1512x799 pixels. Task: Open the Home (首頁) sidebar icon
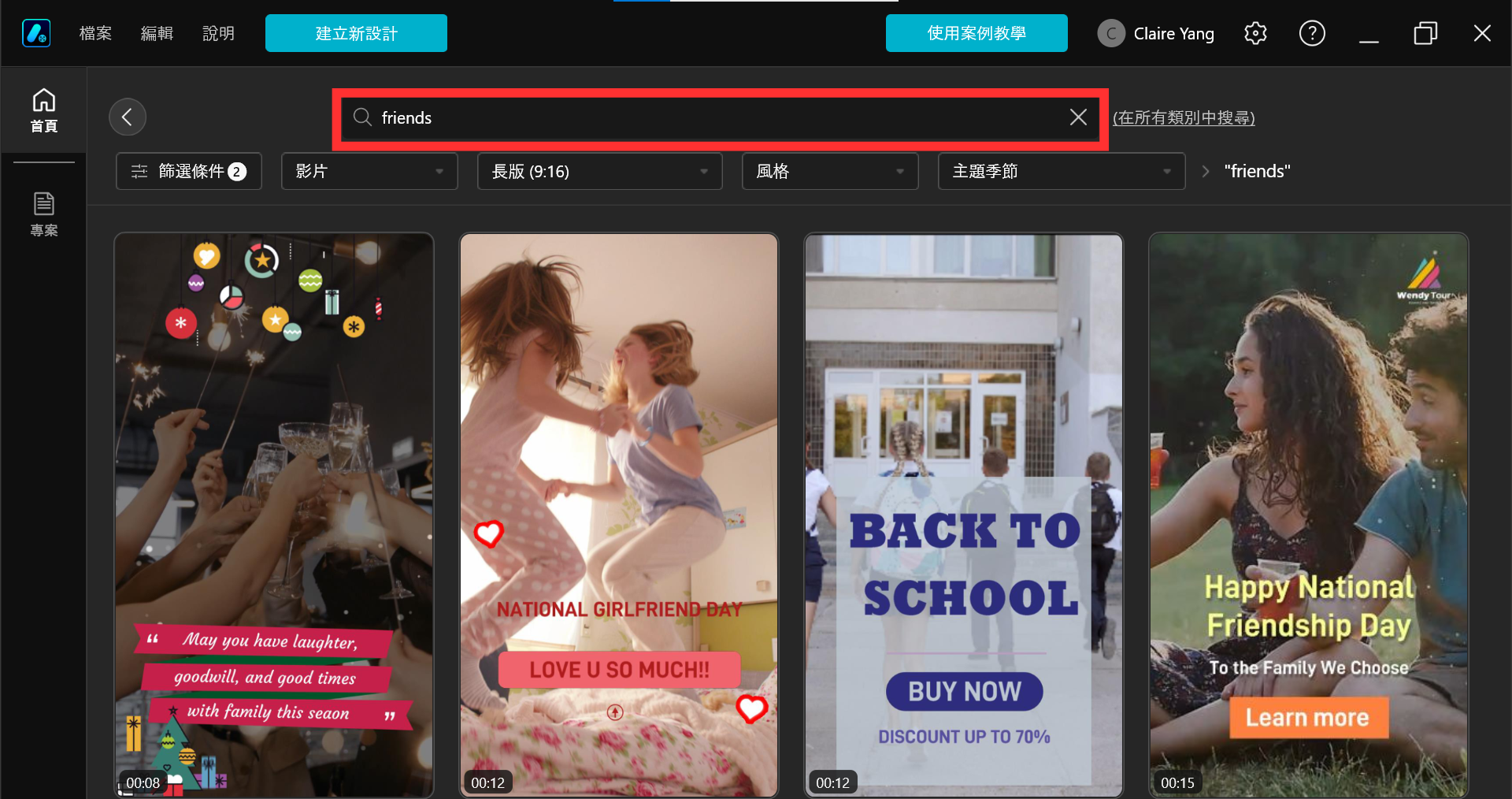[x=43, y=110]
